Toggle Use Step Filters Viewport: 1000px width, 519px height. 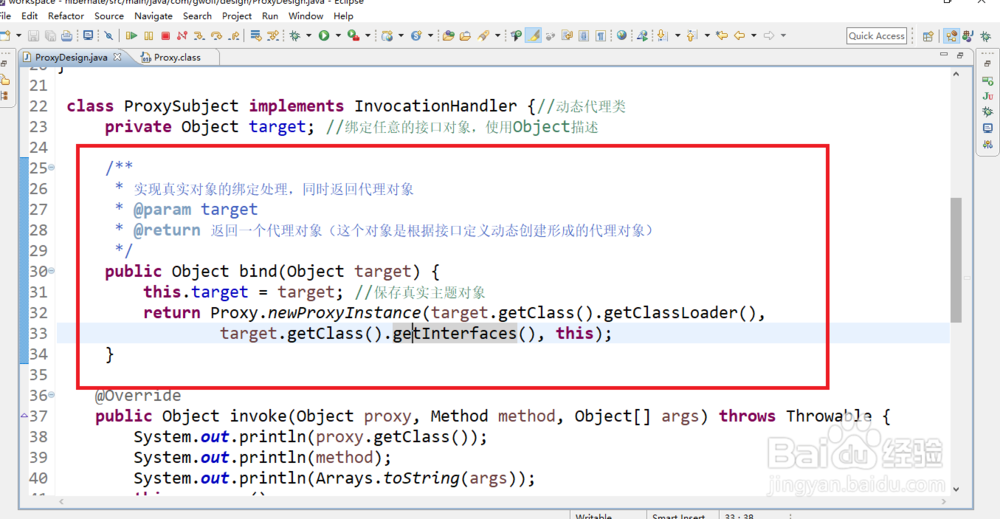pos(273,36)
